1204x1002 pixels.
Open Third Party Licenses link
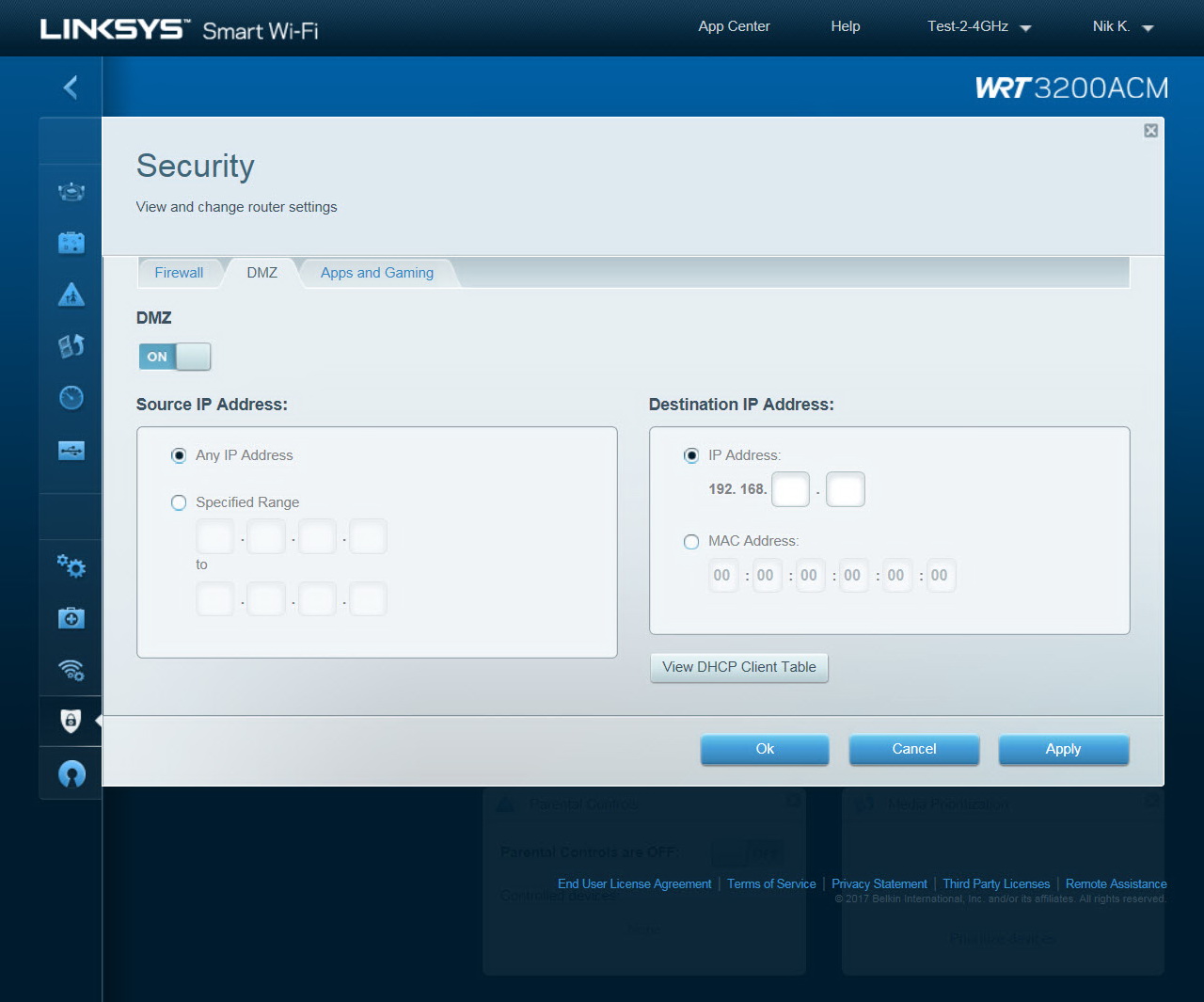(996, 883)
